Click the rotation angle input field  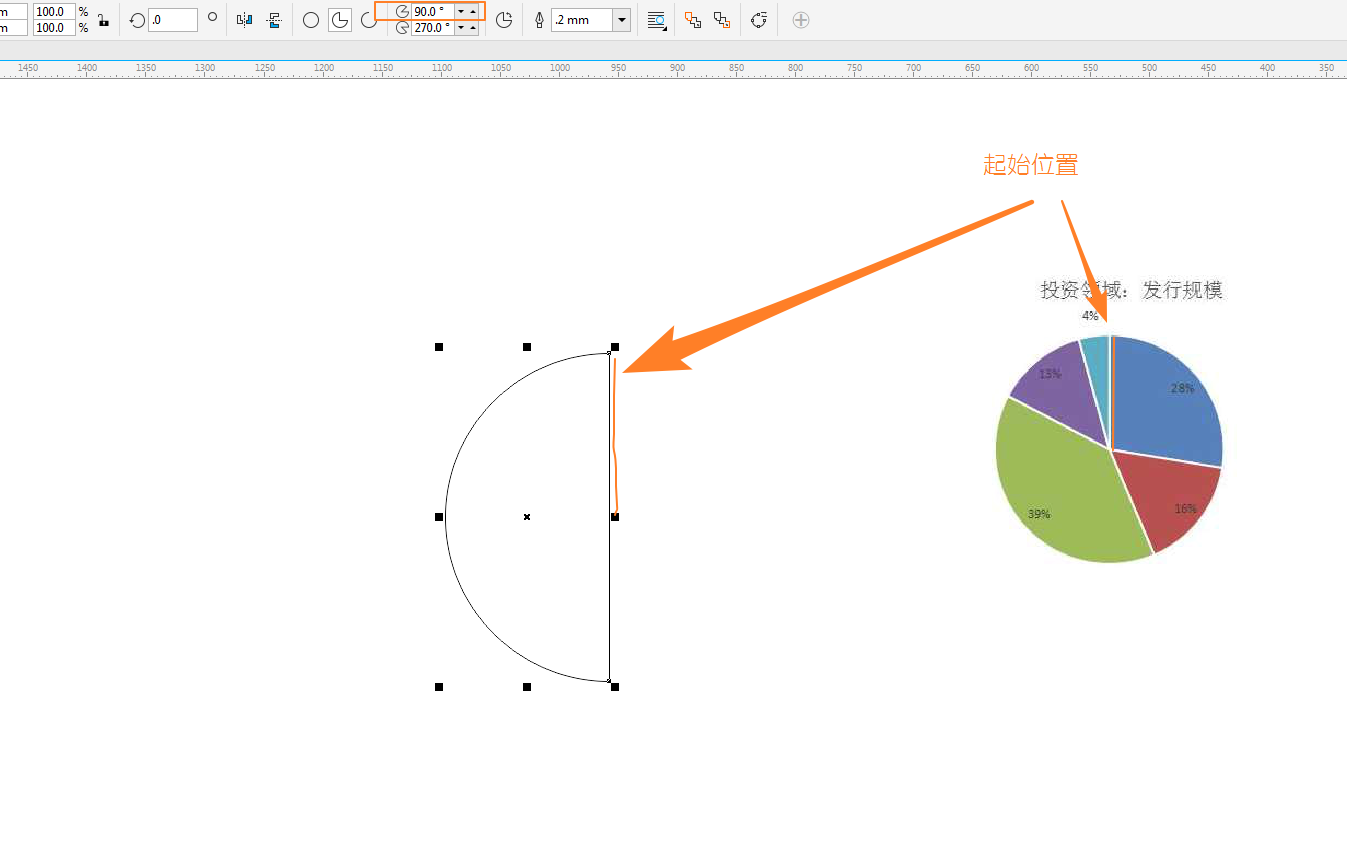[x=172, y=19]
